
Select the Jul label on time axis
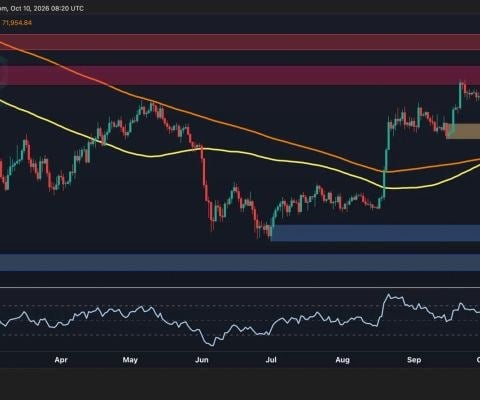pyautogui.click(x=271, y=360)
